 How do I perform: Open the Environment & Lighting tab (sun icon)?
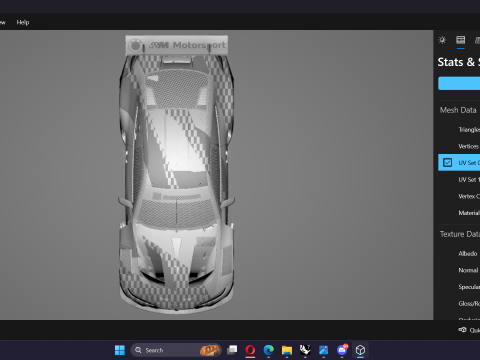click(442, 40)
